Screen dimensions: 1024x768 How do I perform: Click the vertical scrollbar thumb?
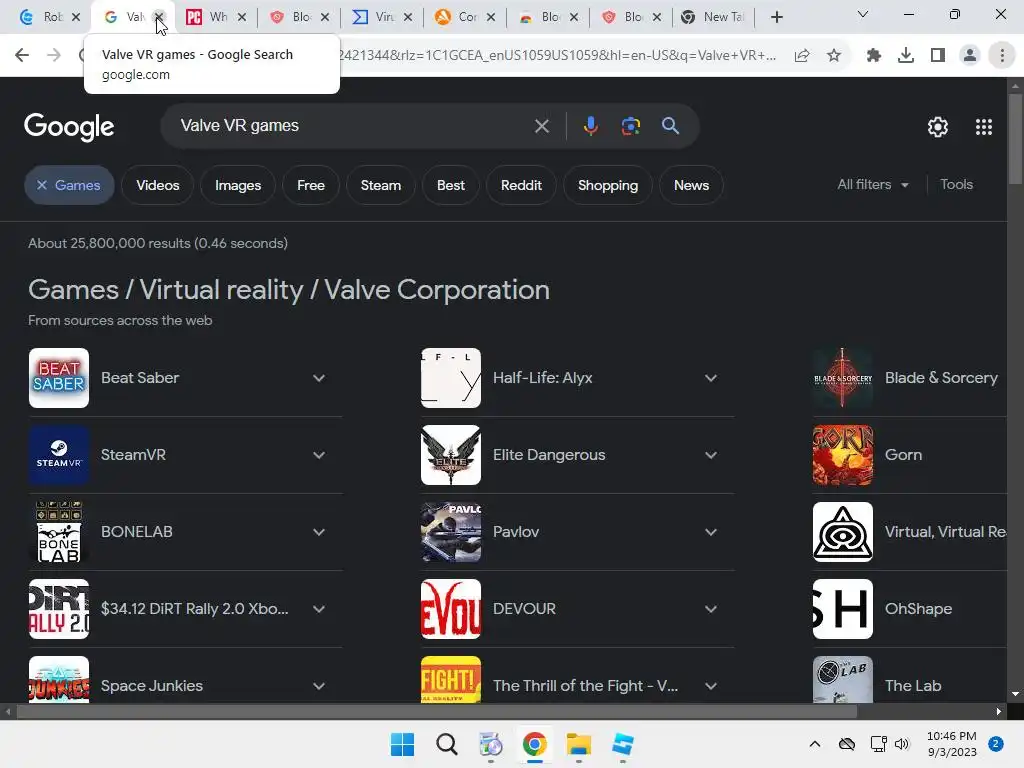(x=1015, y=139)
